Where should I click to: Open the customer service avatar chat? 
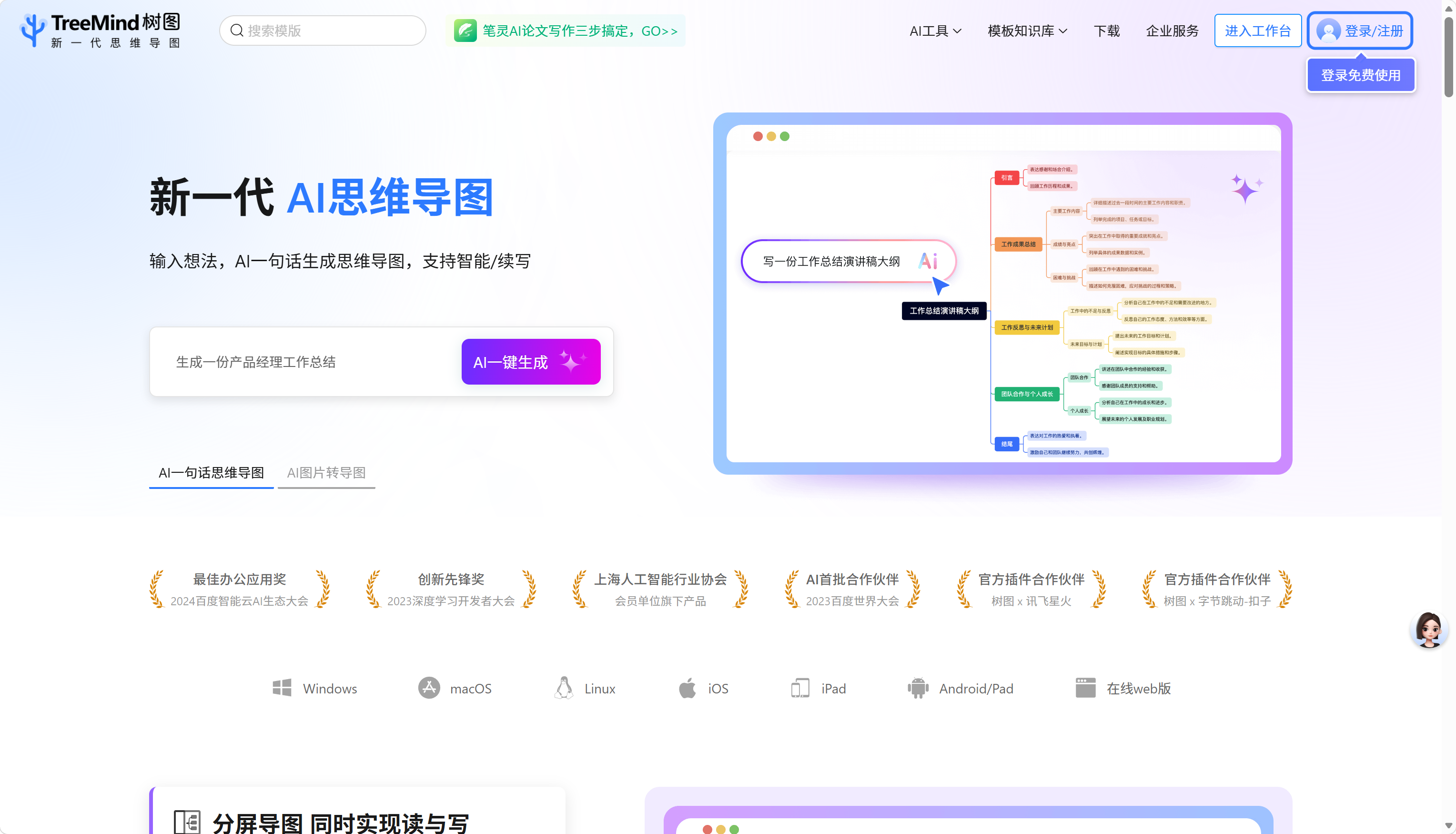[x=1428, y=630]
